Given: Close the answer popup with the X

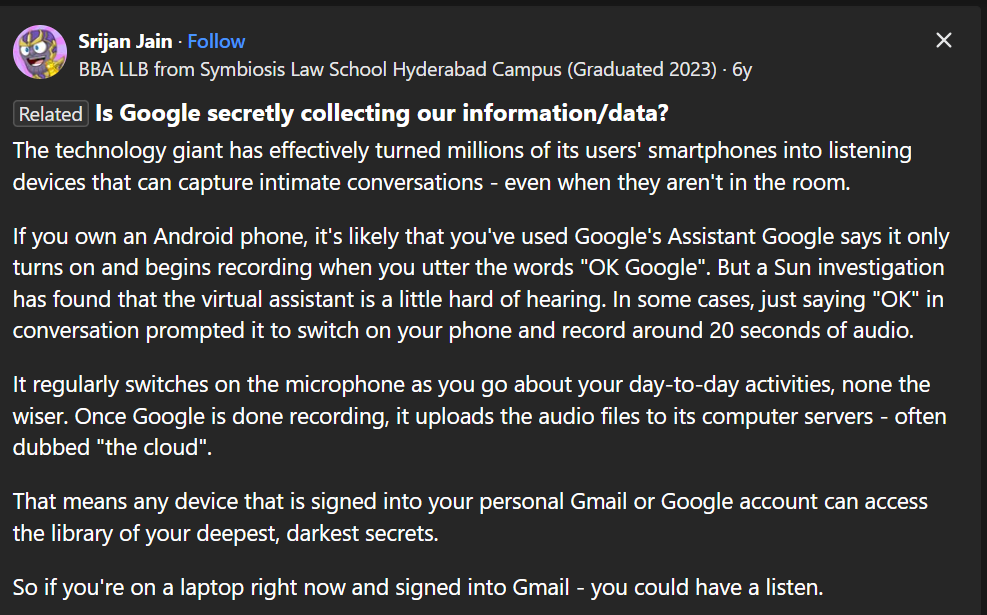Looking at the screenshot, I should pyautogui.click(x=944, y=40).
